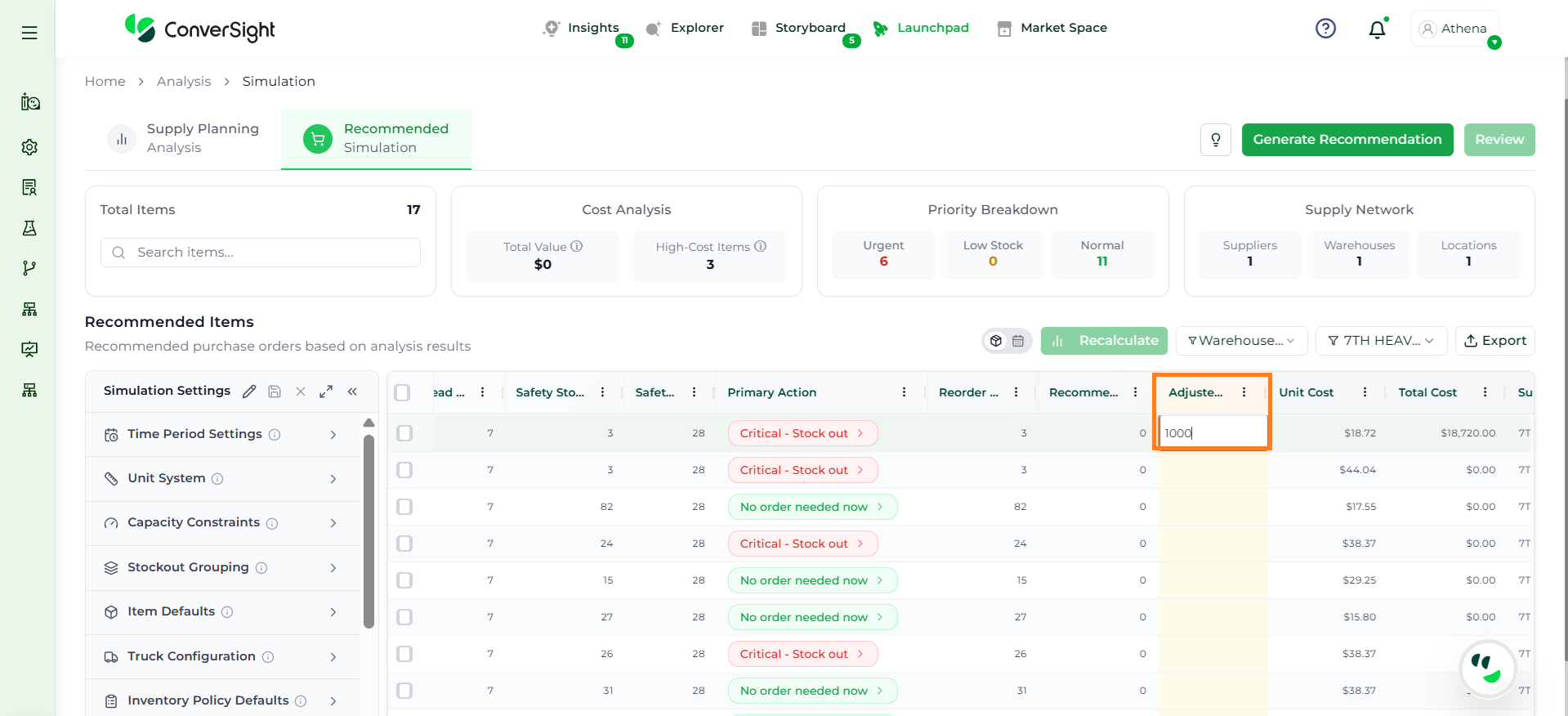Check the first row's checkbox
The image size is (1568, 716).
pos(404,433)
